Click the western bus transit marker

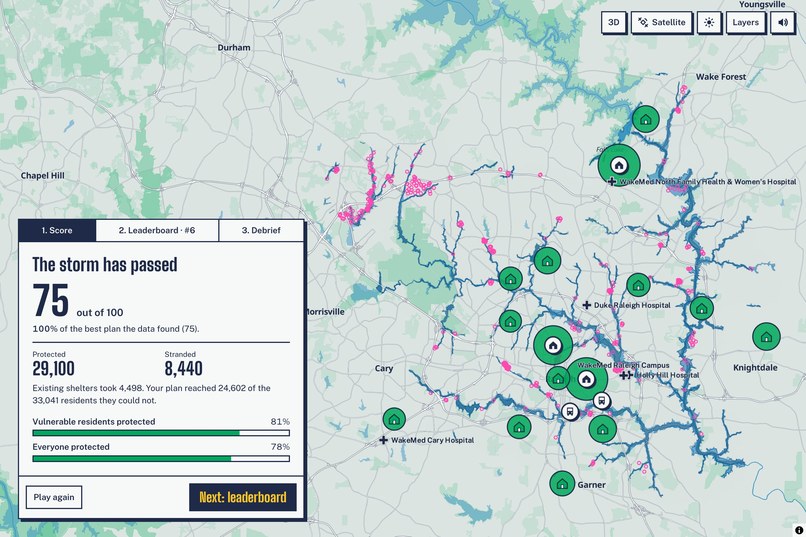point(570,411)
